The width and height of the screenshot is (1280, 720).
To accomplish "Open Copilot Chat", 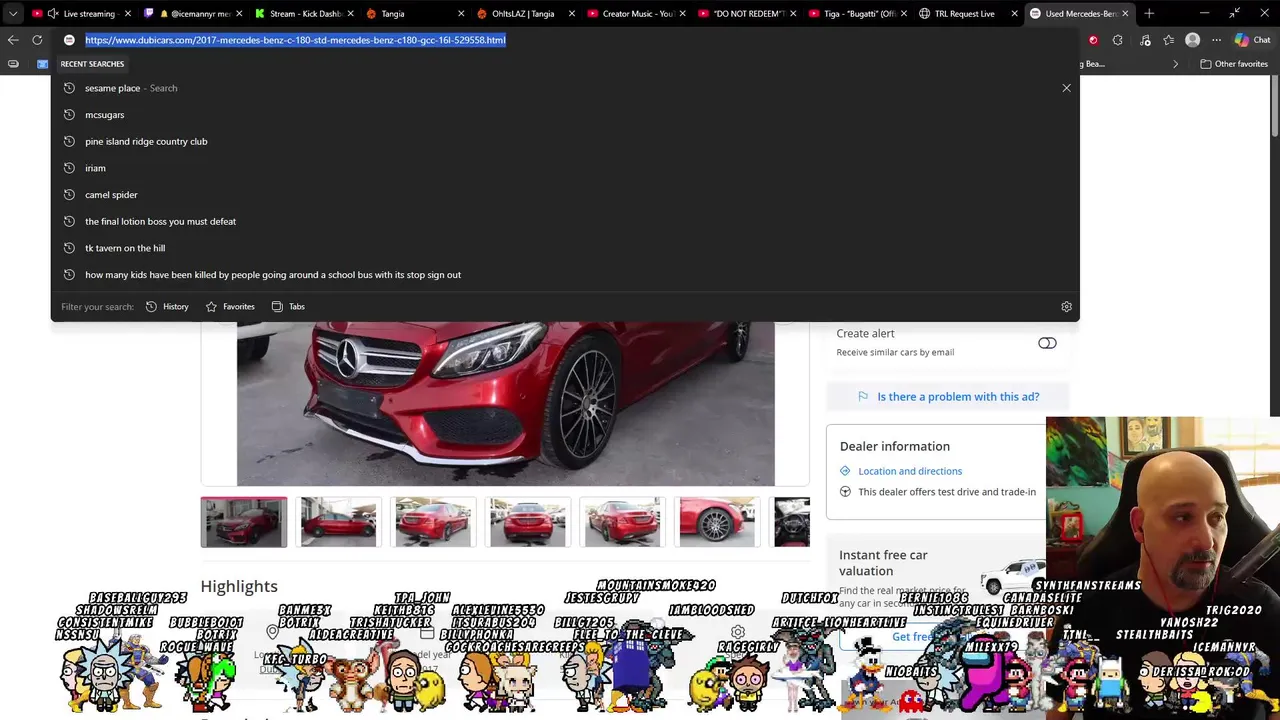I will pyautogui.click(x=1251, y=40).
